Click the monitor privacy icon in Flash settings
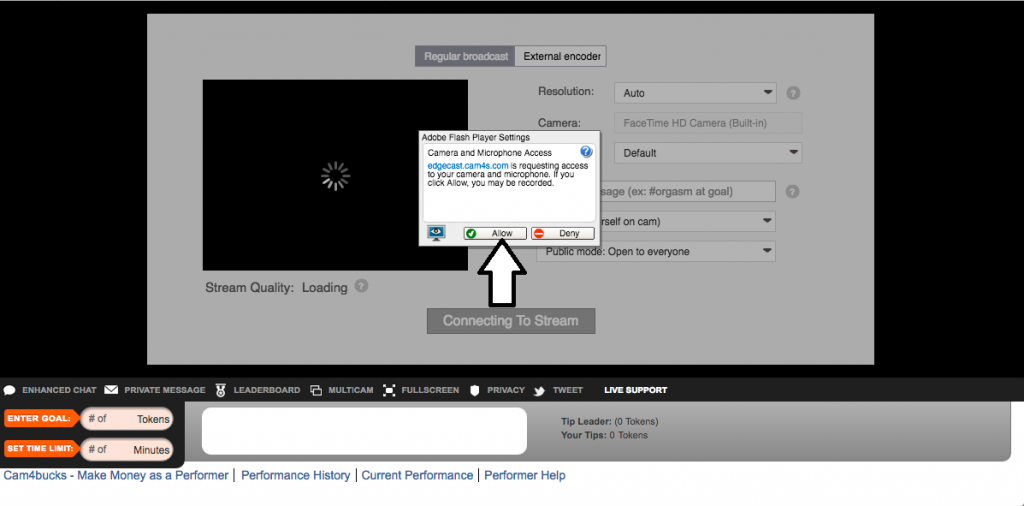The width and height of the screenshot is (1024, 506). click(437, 233)
